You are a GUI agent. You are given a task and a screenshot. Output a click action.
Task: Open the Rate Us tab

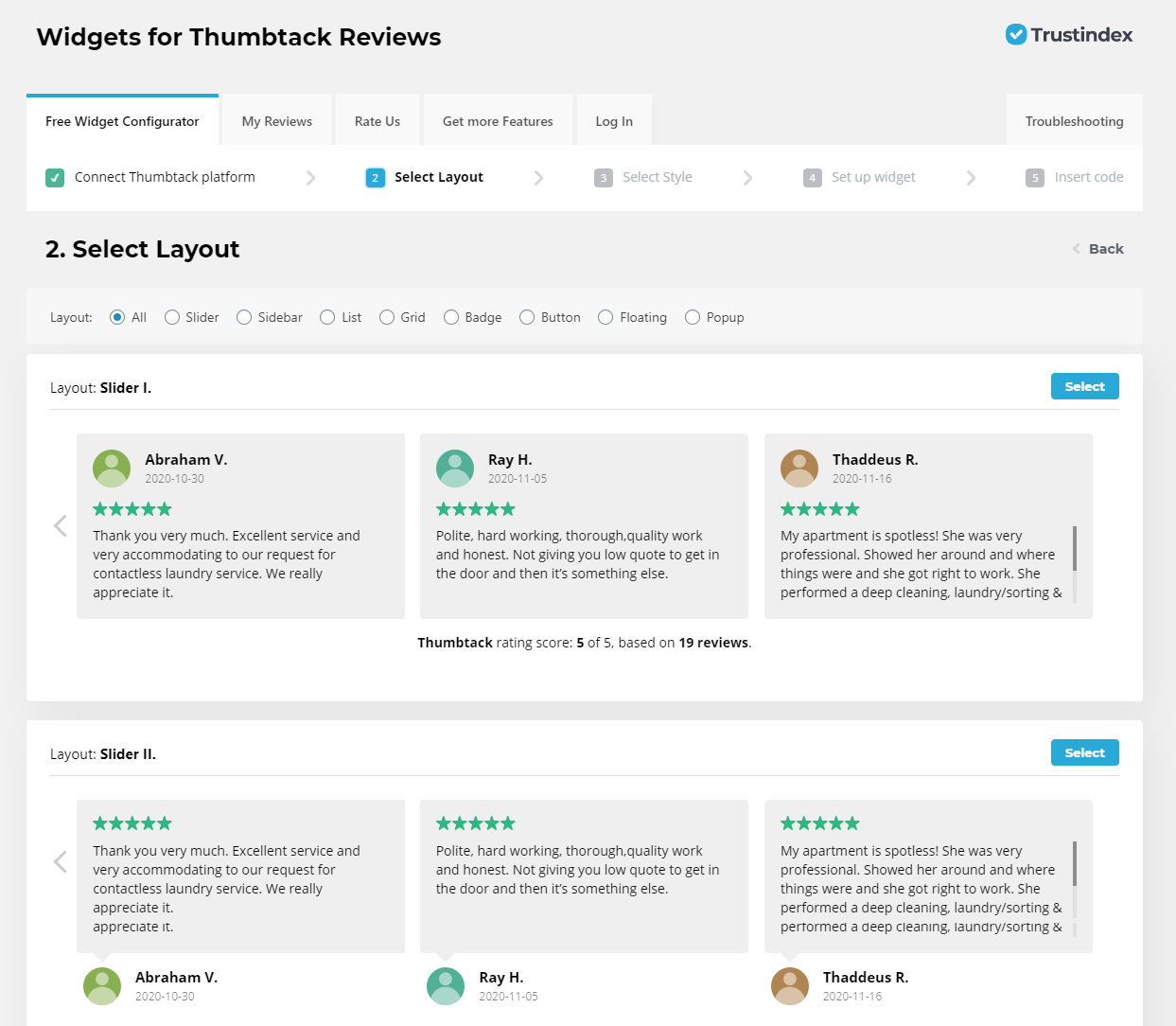[377, 121]
